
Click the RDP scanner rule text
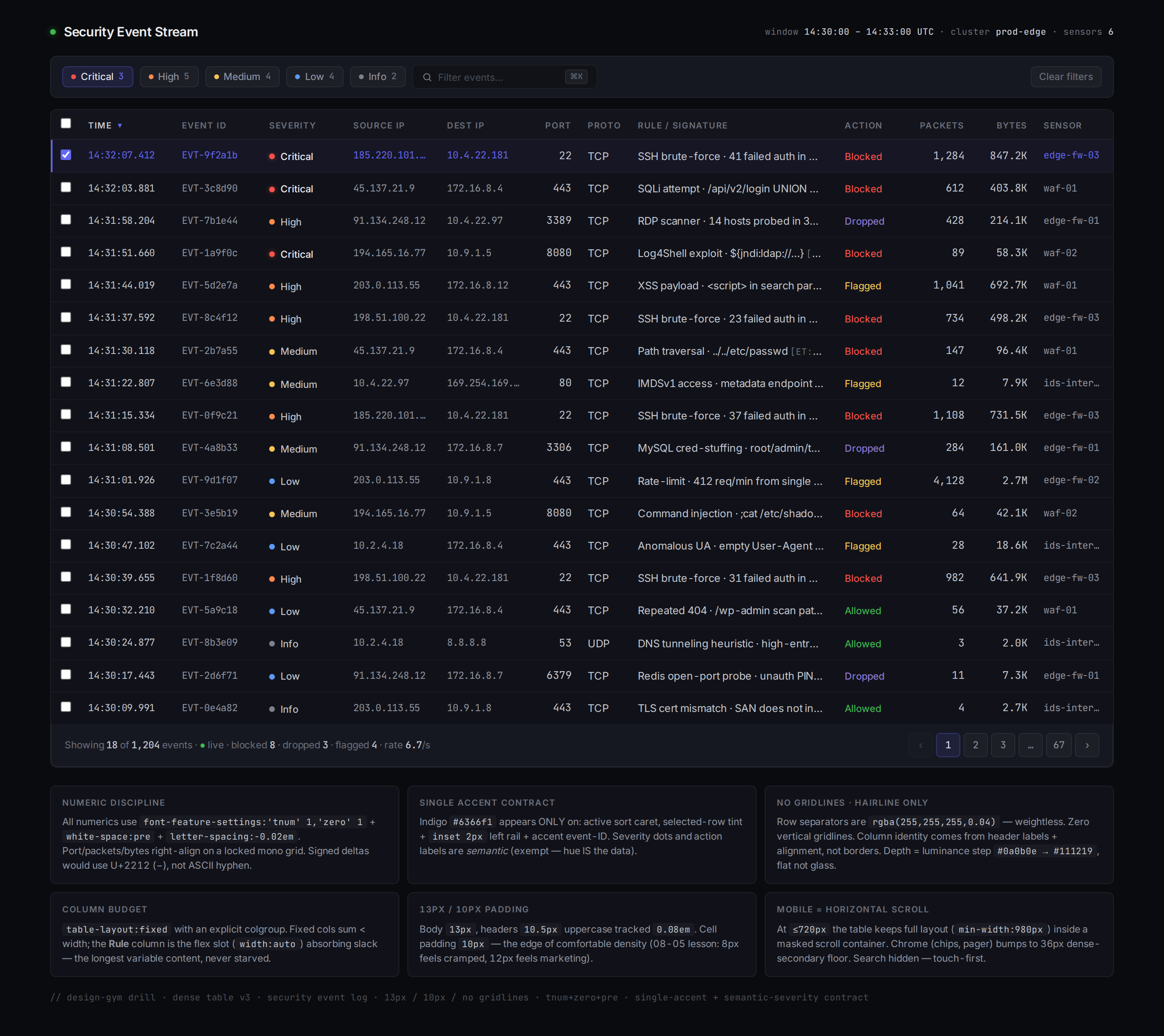click(x=728, y=221)
